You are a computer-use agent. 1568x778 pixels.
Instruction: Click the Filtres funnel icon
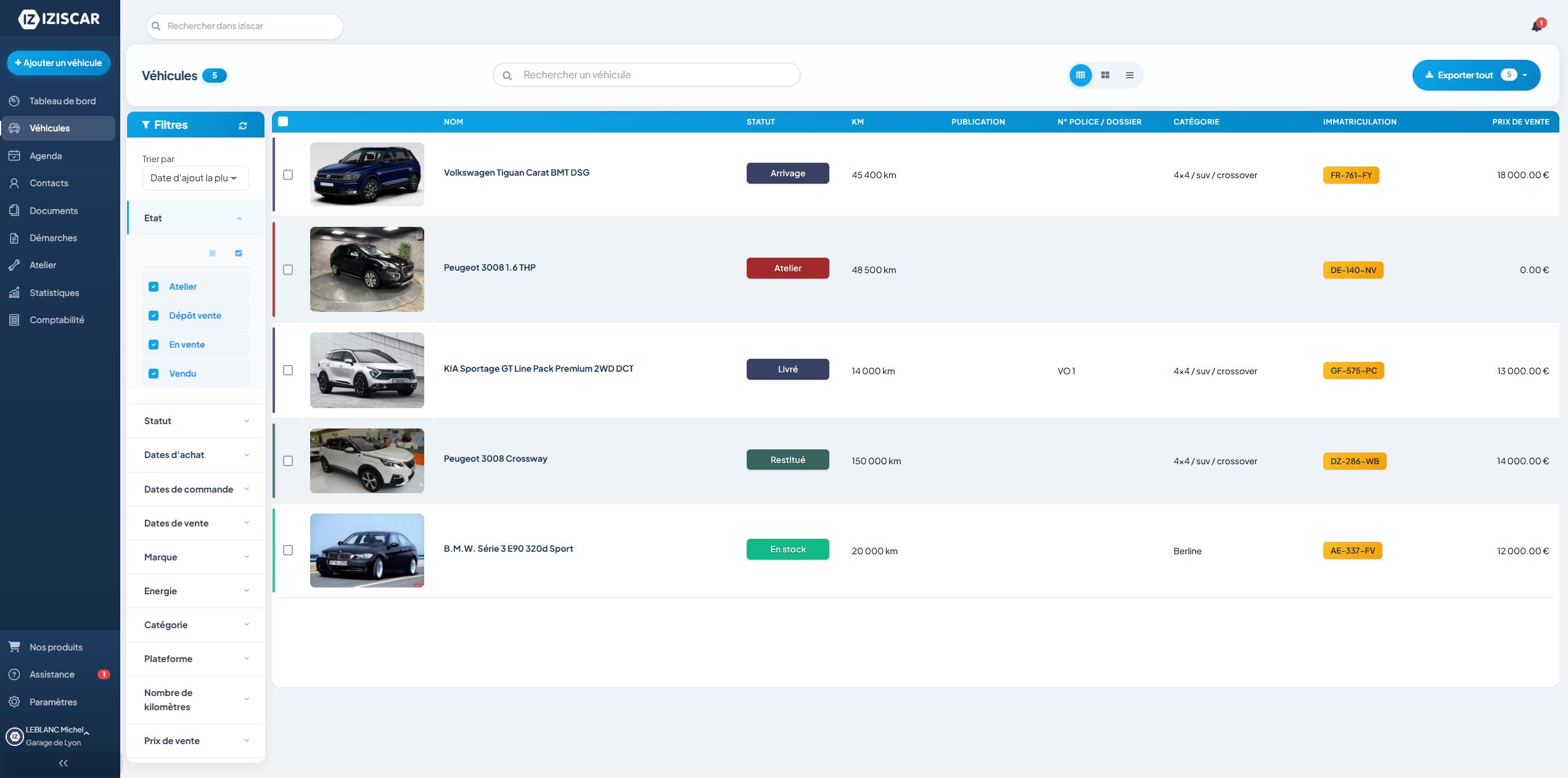pyautogui.click(x=146, y=125)
